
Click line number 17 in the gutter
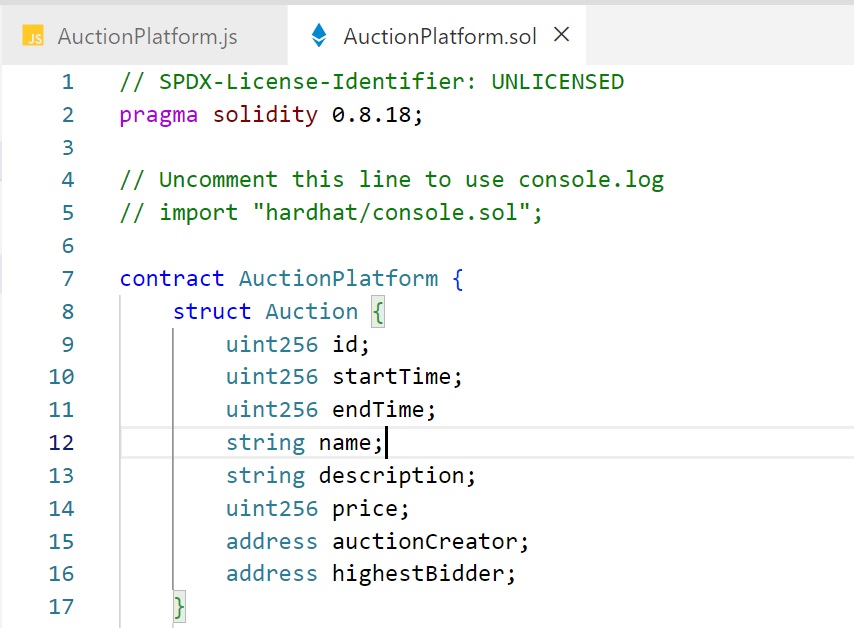61,606
